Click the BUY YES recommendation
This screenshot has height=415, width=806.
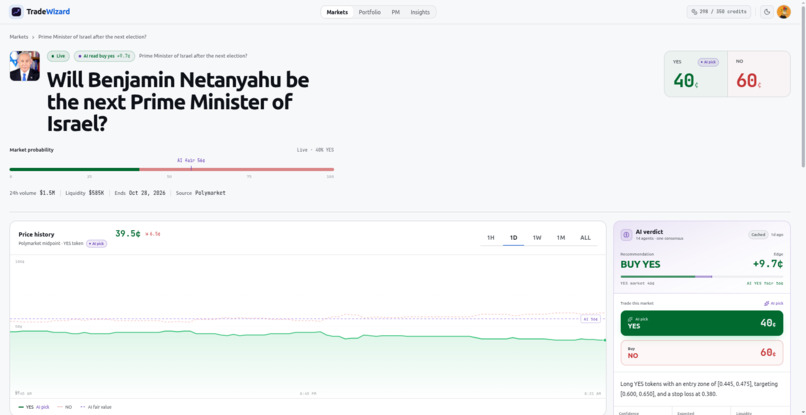pyautogui.click(x=640, y=264)
